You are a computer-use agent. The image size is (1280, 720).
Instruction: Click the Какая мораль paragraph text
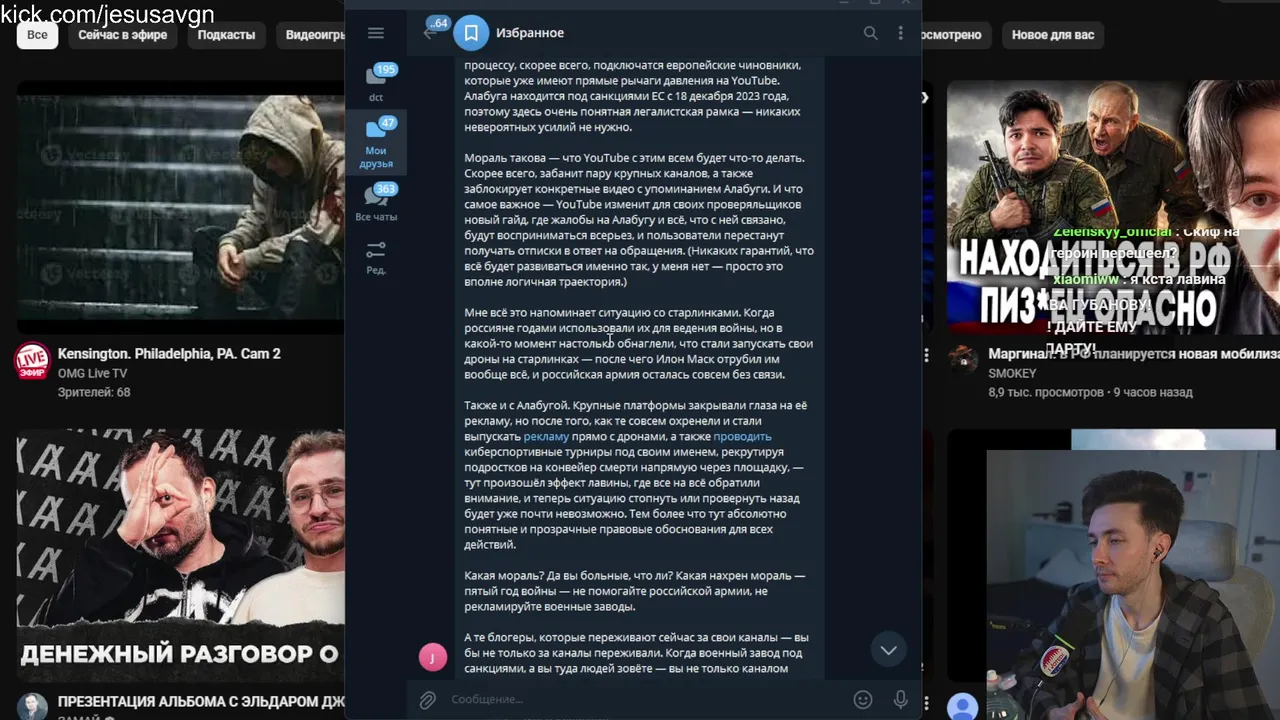[x=634, y=591]
